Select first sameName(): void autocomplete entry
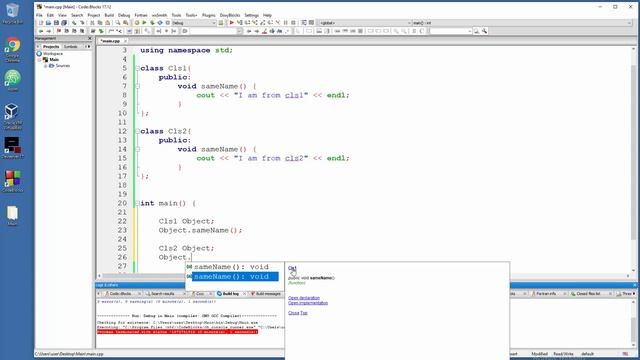Viewport: 640px width, 360px height. click(232, 267)
